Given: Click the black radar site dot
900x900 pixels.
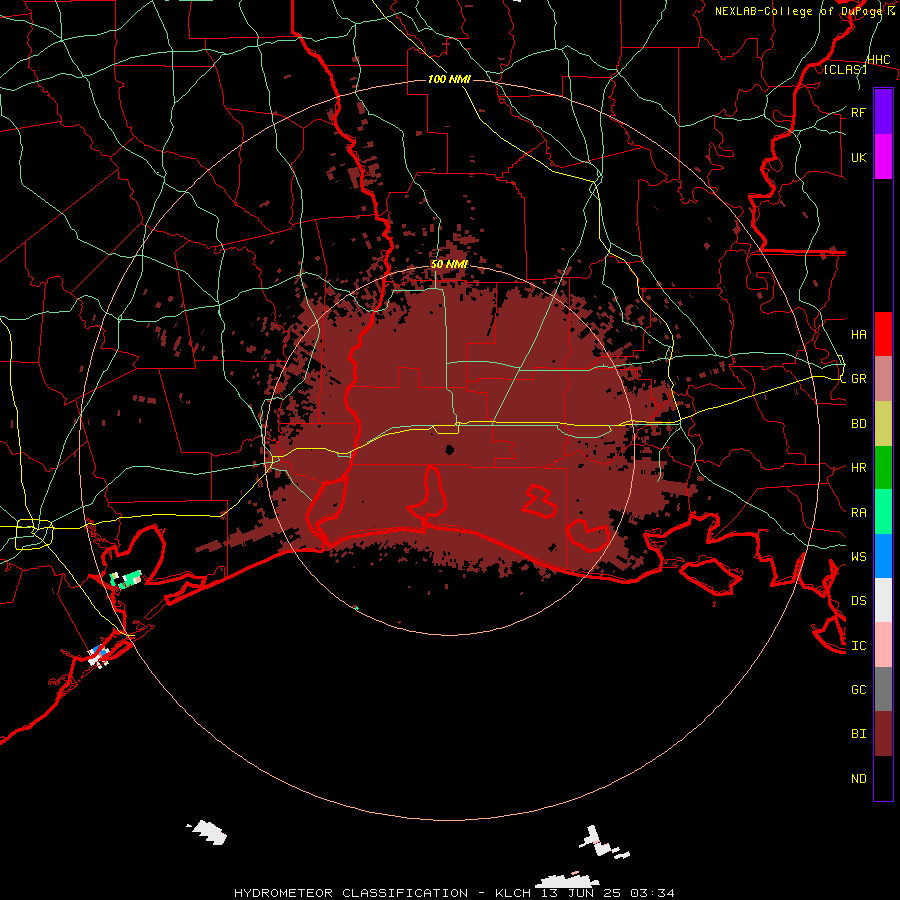Looking at the screenshot, I should pyautogui.click(x=449, y=449).
